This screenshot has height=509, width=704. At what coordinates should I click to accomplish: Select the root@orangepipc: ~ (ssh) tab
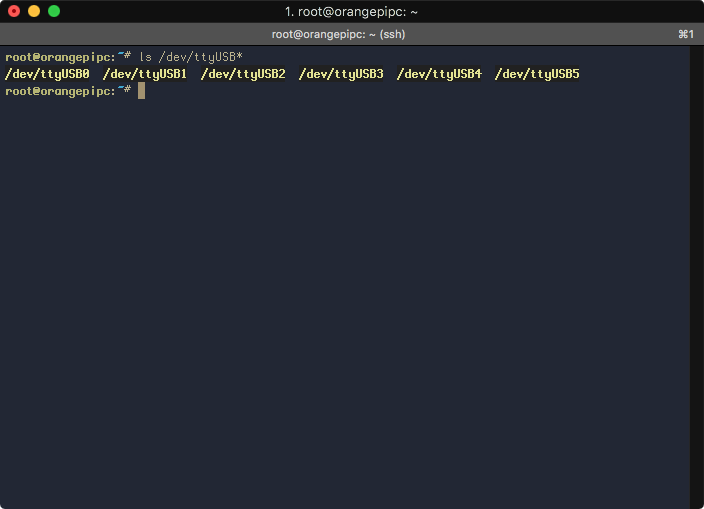click(338, 35)
